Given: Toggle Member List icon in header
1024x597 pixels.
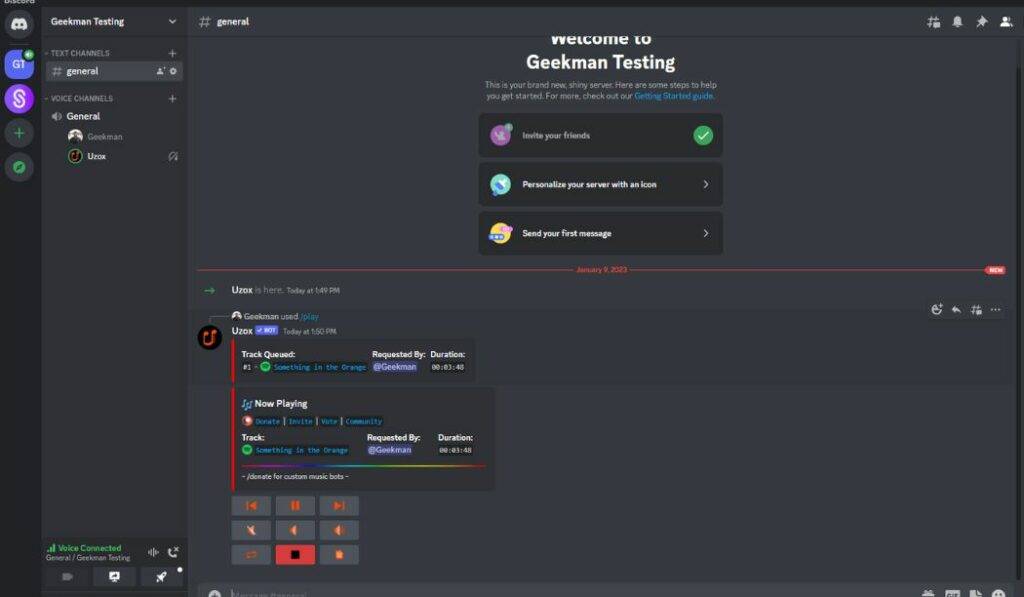Looking at the screenshot, I should [x=1006, y=22].
